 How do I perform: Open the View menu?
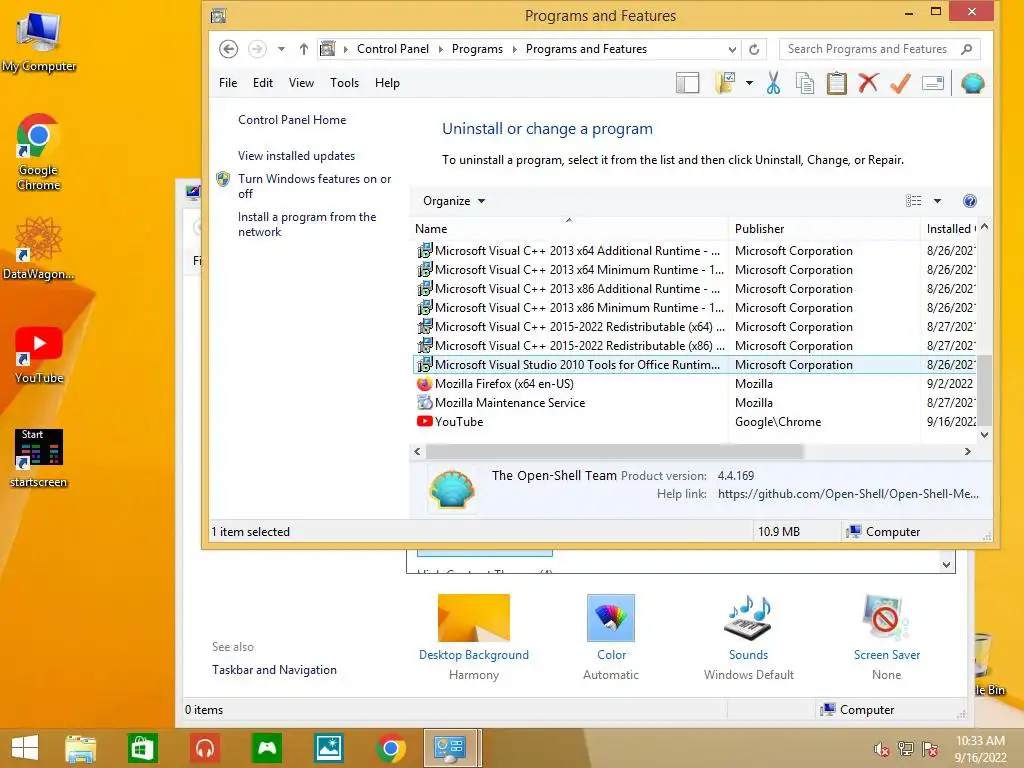[x=301, y=83]
